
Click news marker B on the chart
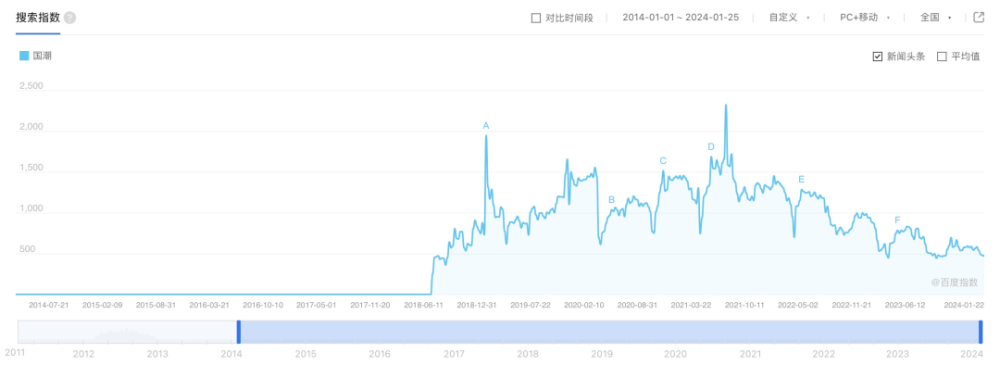[x=611, y=200]
